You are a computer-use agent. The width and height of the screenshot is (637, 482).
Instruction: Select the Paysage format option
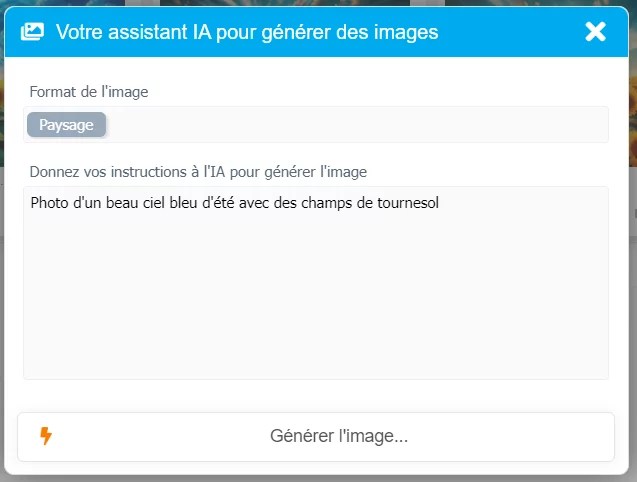(66, 125)
